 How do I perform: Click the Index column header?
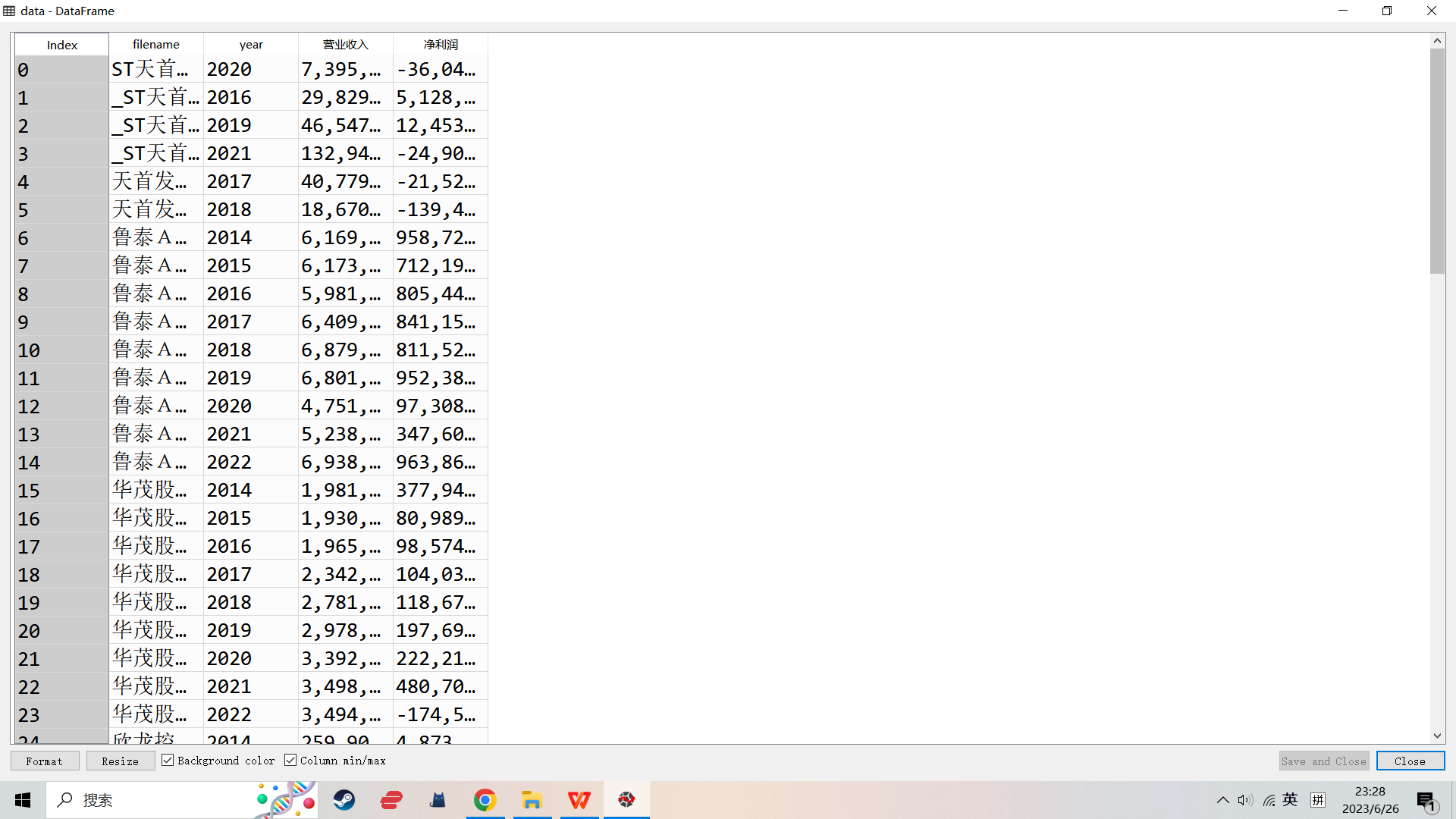(62, 44)
